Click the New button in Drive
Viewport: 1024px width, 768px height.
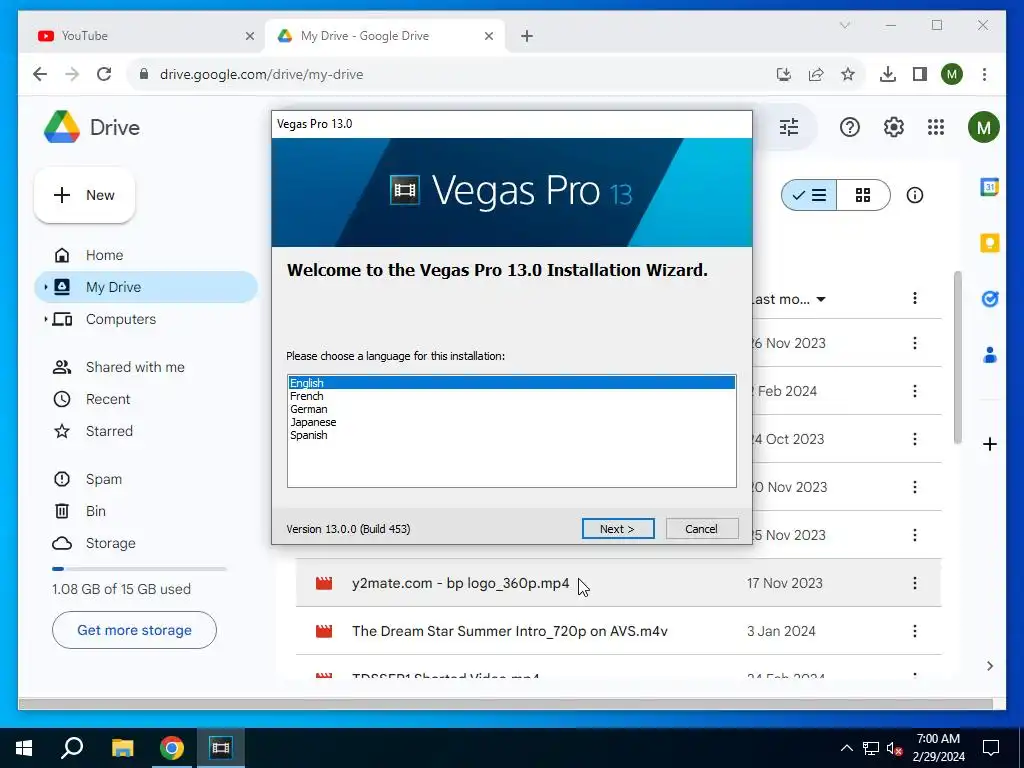[84, 195]
